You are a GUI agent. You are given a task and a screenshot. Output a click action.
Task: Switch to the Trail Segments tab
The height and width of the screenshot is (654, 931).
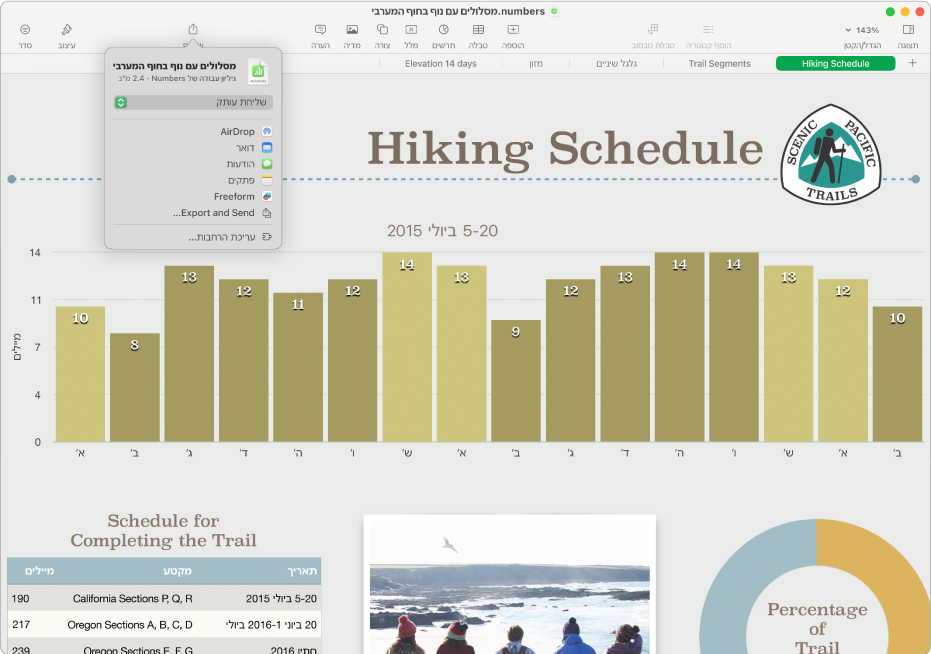tap(720, 64)
